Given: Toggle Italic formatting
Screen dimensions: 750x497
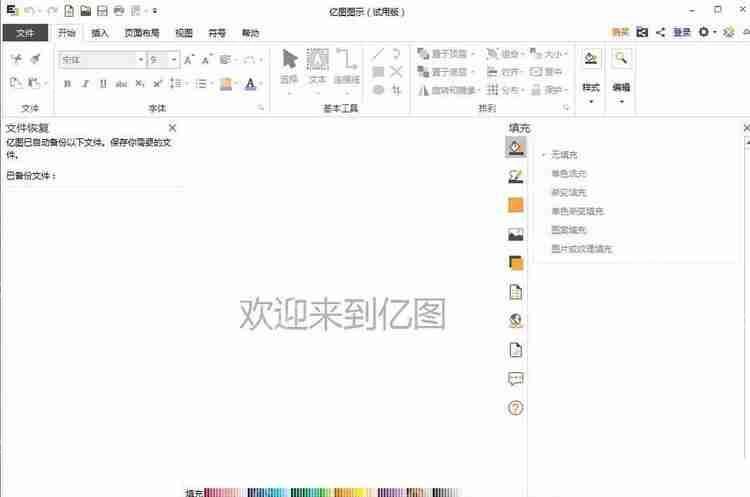Looking at the screenshot, I should pos(85,84).
